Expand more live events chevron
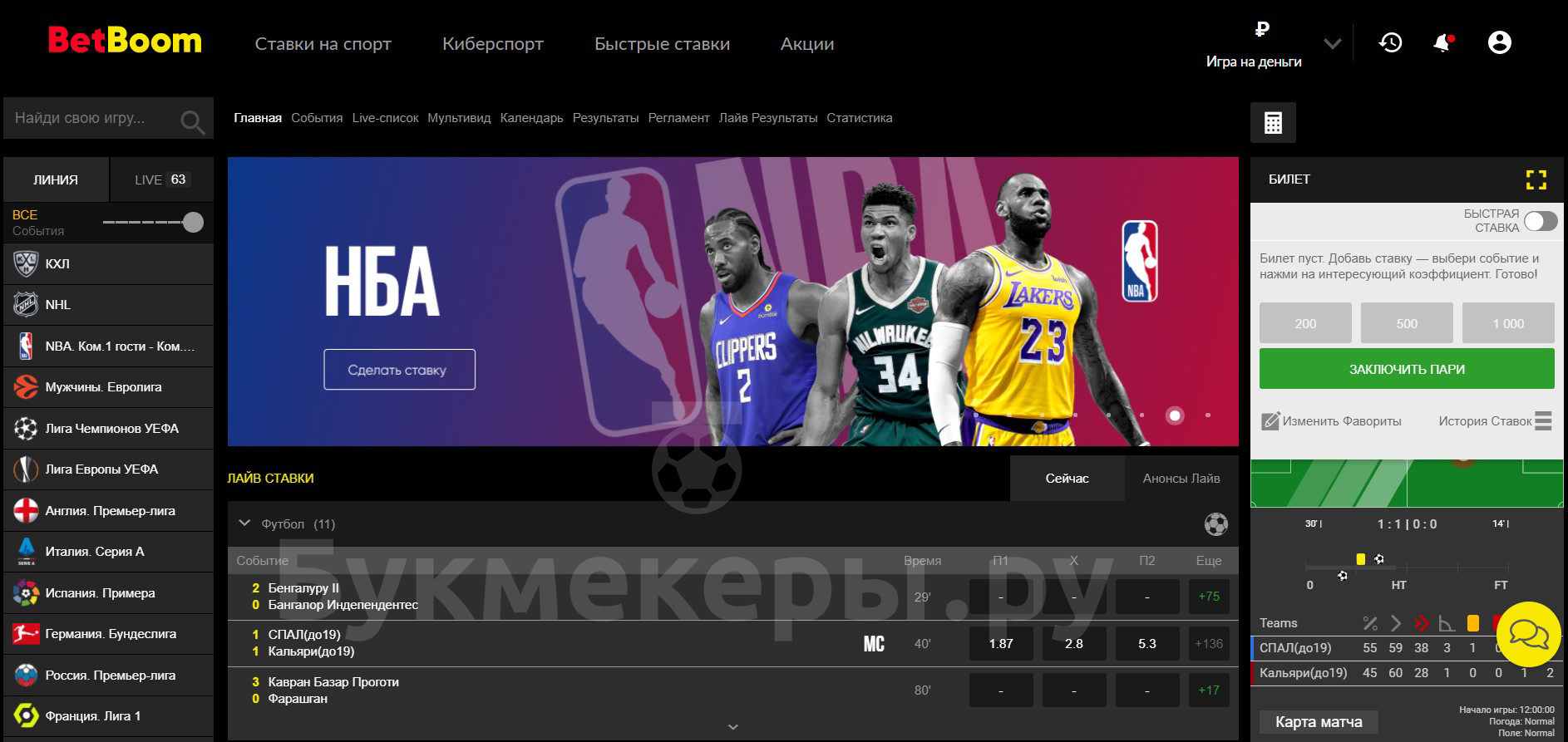Viewport: 1568px width, 742px height. [732, 727]
